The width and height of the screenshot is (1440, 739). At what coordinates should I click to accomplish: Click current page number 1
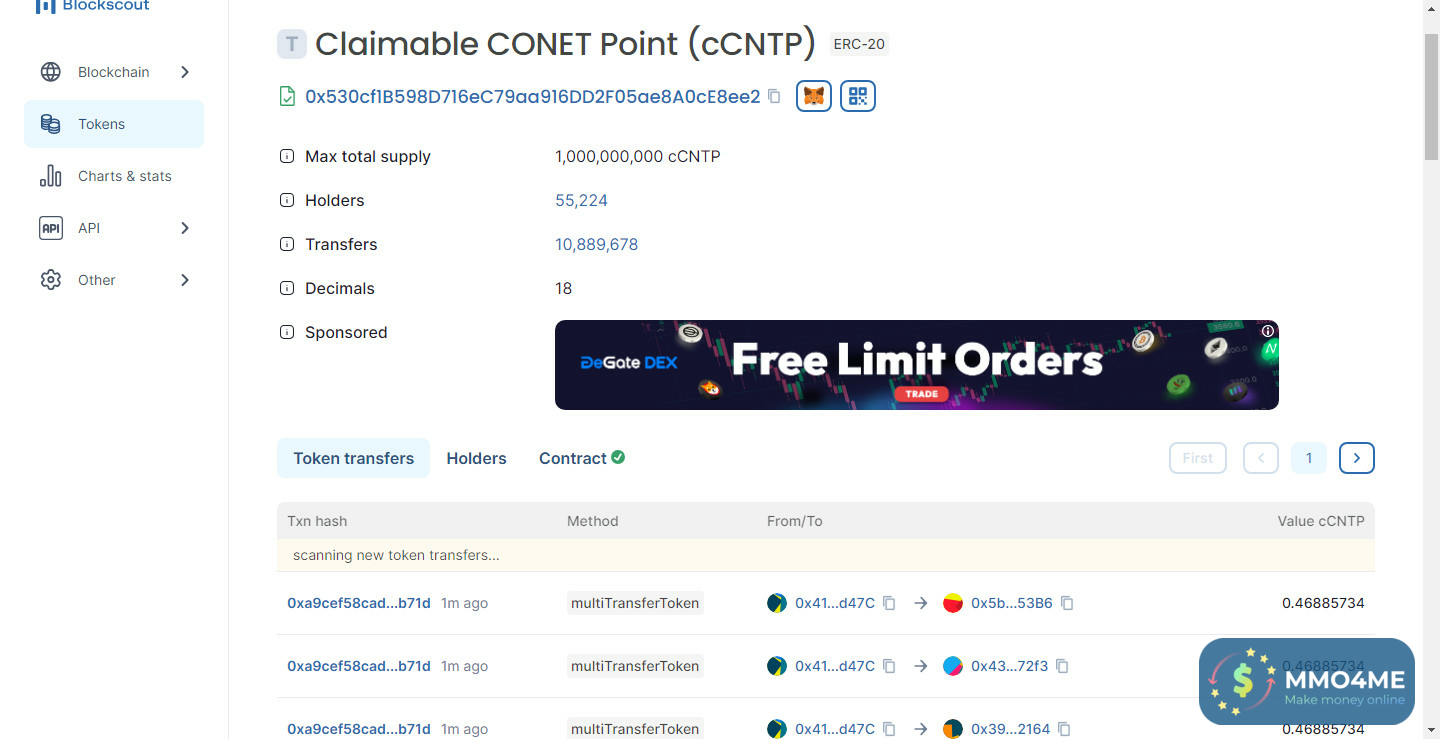tap(1309, 458)
